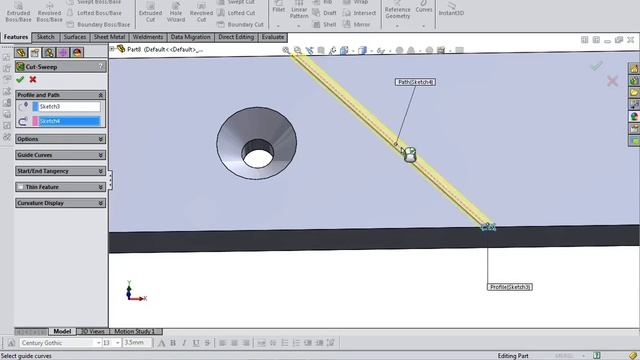Click the Previous View icon
This screenshot has height=360, width=640.
[x=309, y=50]
